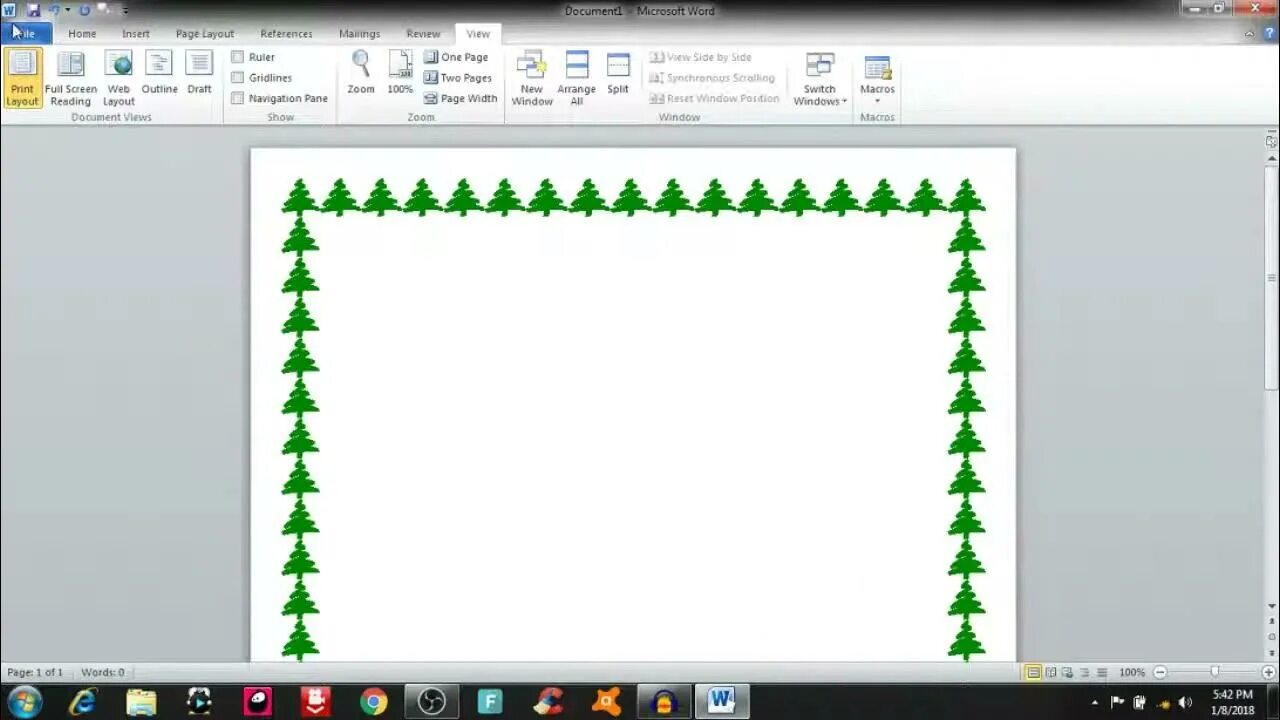Click the View tab
This screenshot has width=1280, height=720.
click(478, 34)
